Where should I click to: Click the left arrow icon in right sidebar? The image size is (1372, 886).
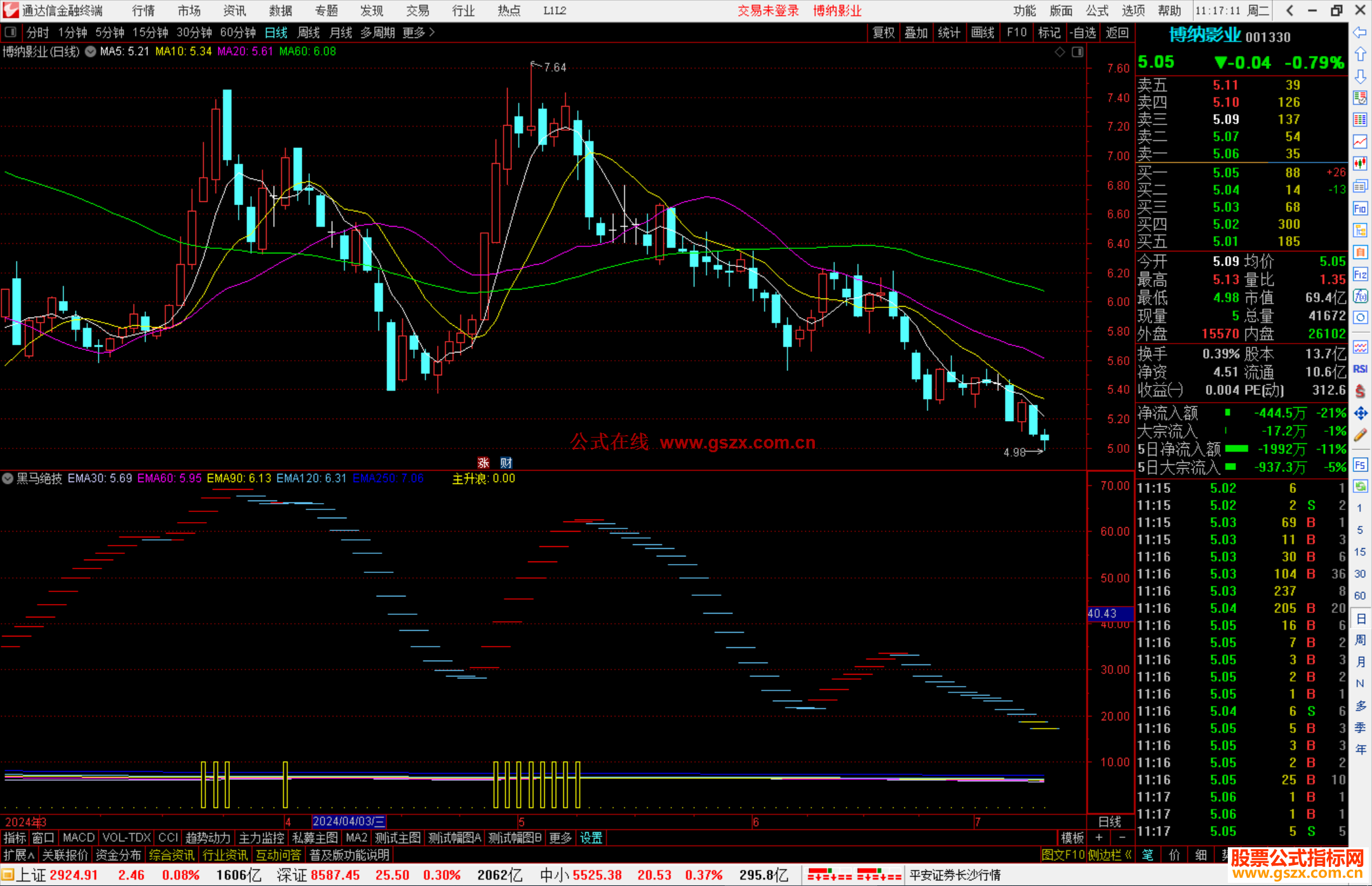pyautogui.click(x=1360, y=32)
